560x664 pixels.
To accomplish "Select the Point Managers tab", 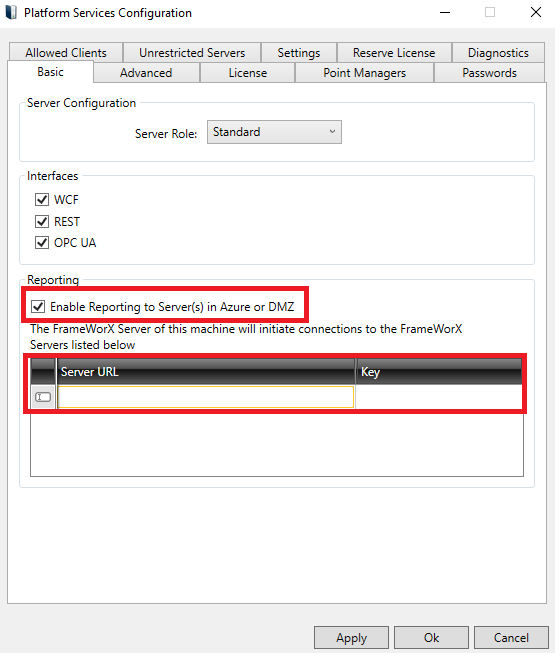I will [364, 73].
